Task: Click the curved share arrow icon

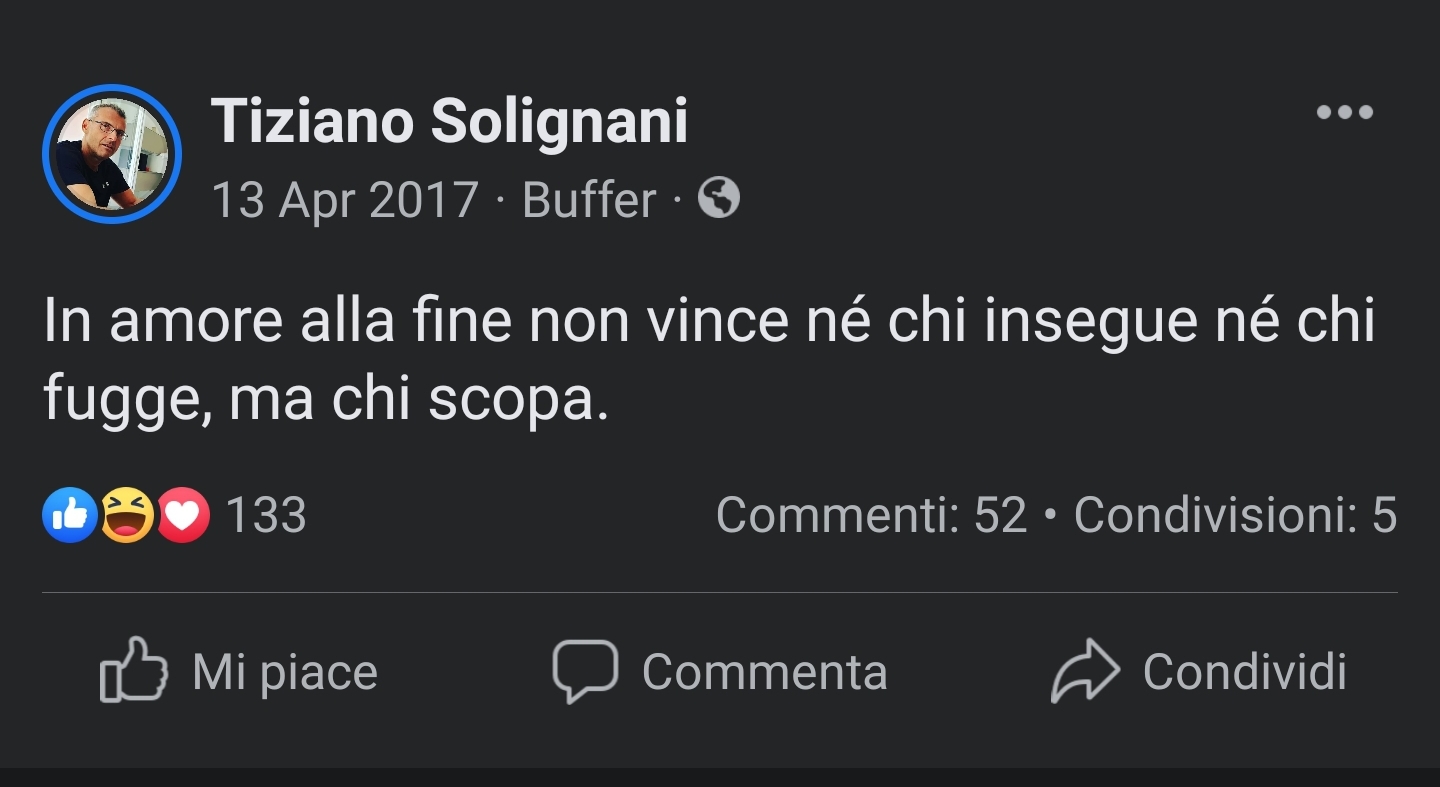Action: (x=1085, y=670)
